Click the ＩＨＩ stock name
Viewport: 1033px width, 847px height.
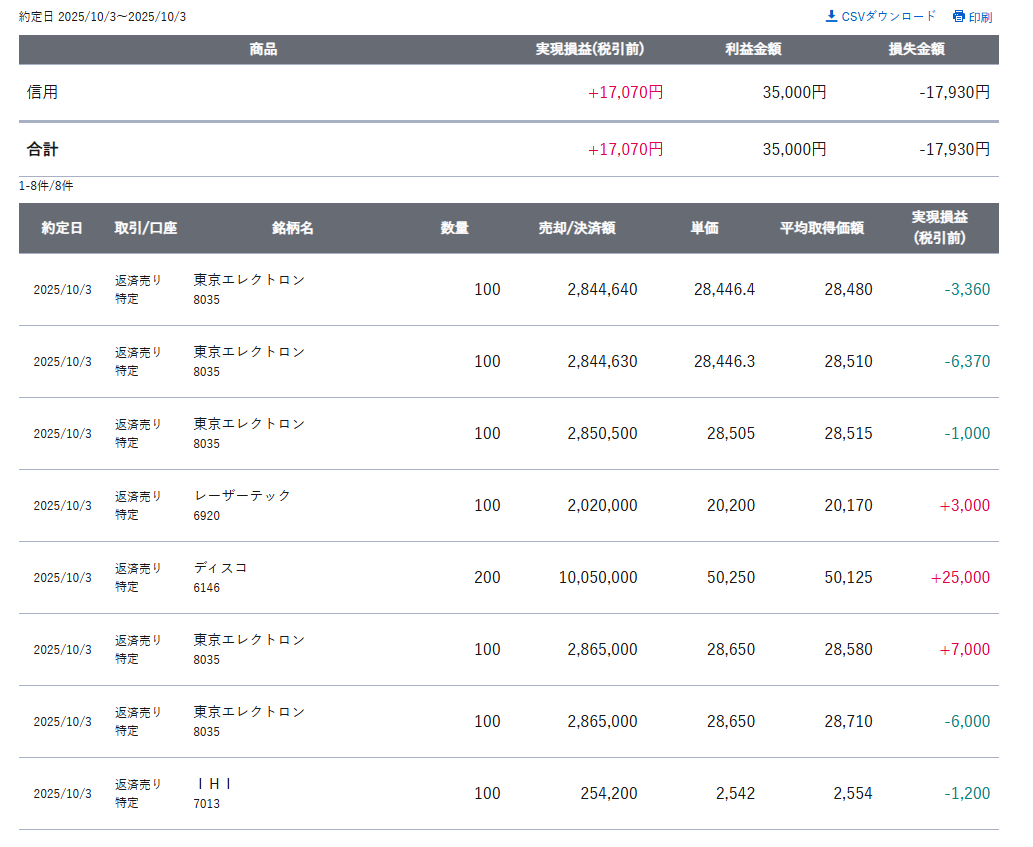pyautogui.click(x=213, y=784)
